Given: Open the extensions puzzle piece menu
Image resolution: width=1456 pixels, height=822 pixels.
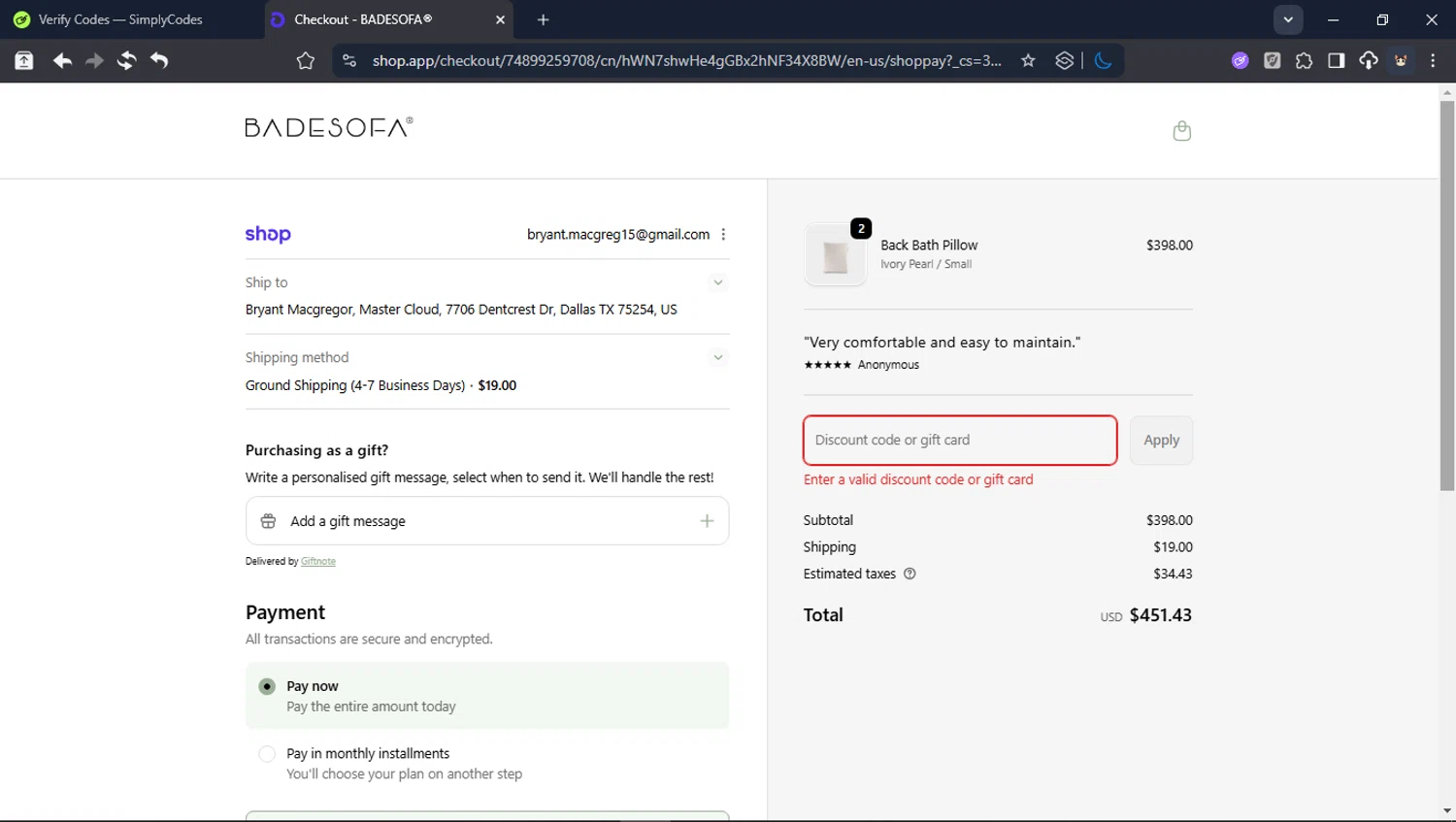Looking at the screenshot, I should pyautogui.click(x=1304, y=60).
